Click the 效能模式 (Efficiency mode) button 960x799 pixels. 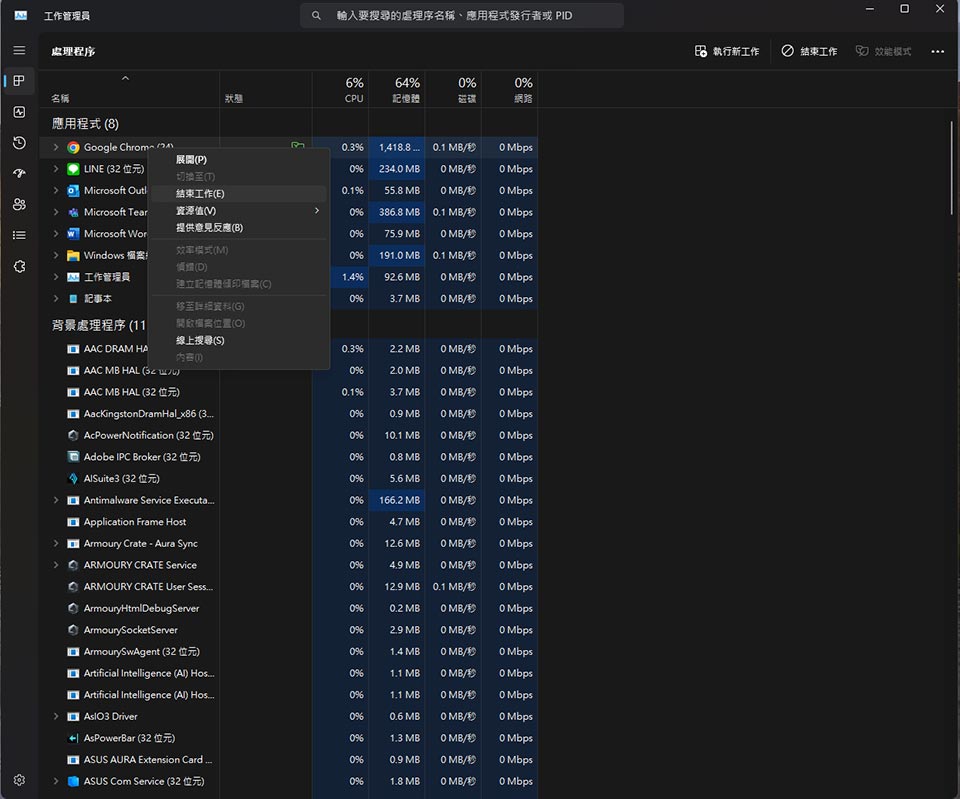pos(883,51)
